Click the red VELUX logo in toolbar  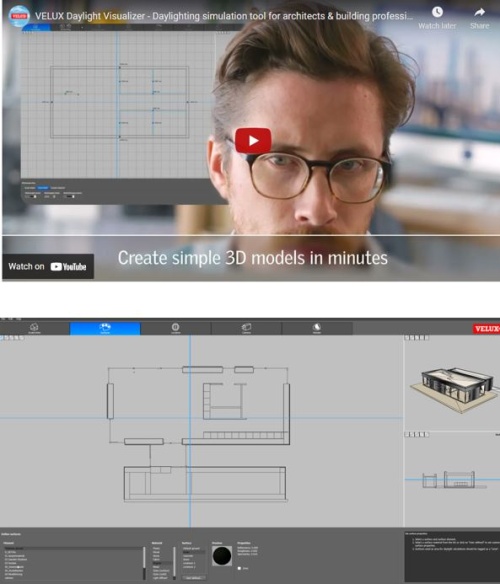[486, 328]
